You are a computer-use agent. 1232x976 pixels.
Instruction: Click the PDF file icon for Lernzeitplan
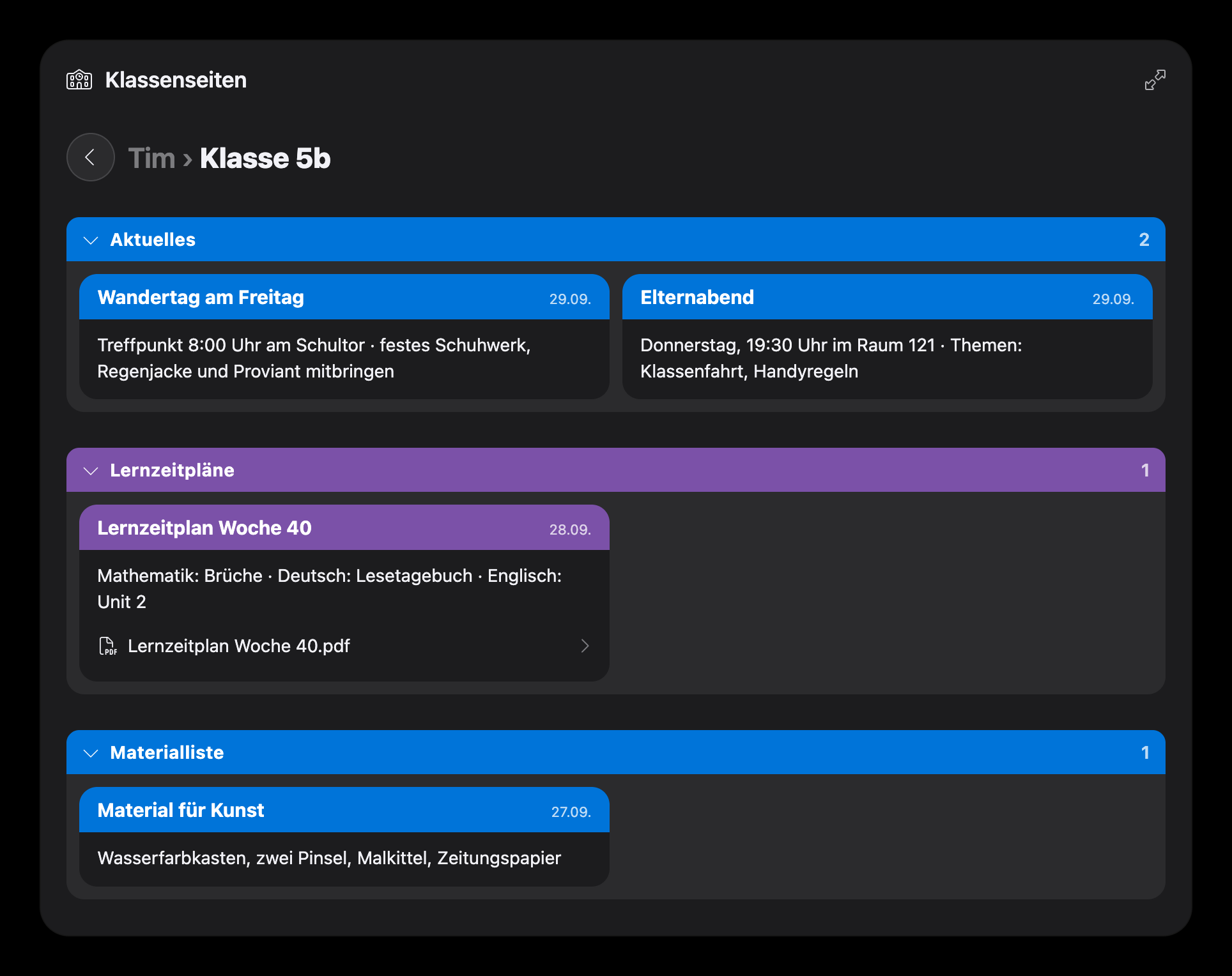click(108, 646)
